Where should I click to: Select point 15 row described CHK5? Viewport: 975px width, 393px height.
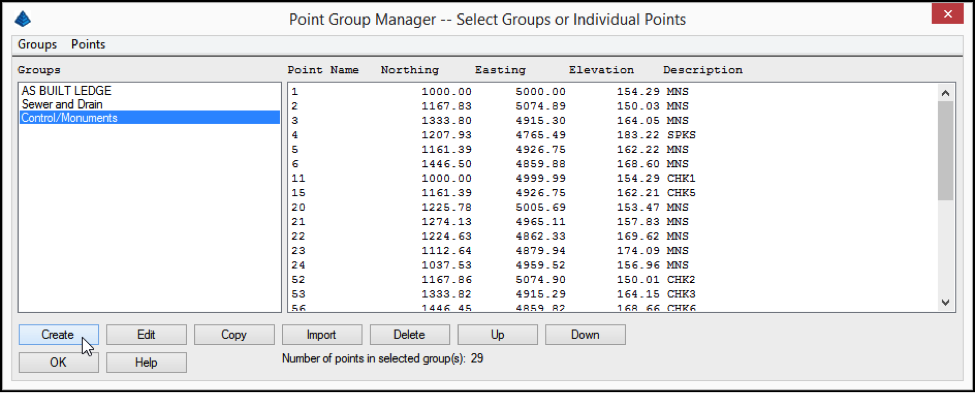(612, 193)
